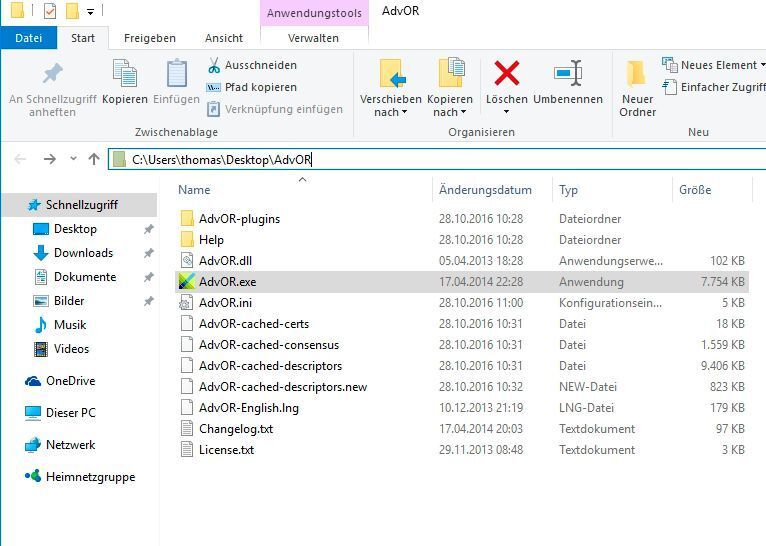Click pin icon next to Dokumente
Screen dimensions: 766x546
pos(149,277)
